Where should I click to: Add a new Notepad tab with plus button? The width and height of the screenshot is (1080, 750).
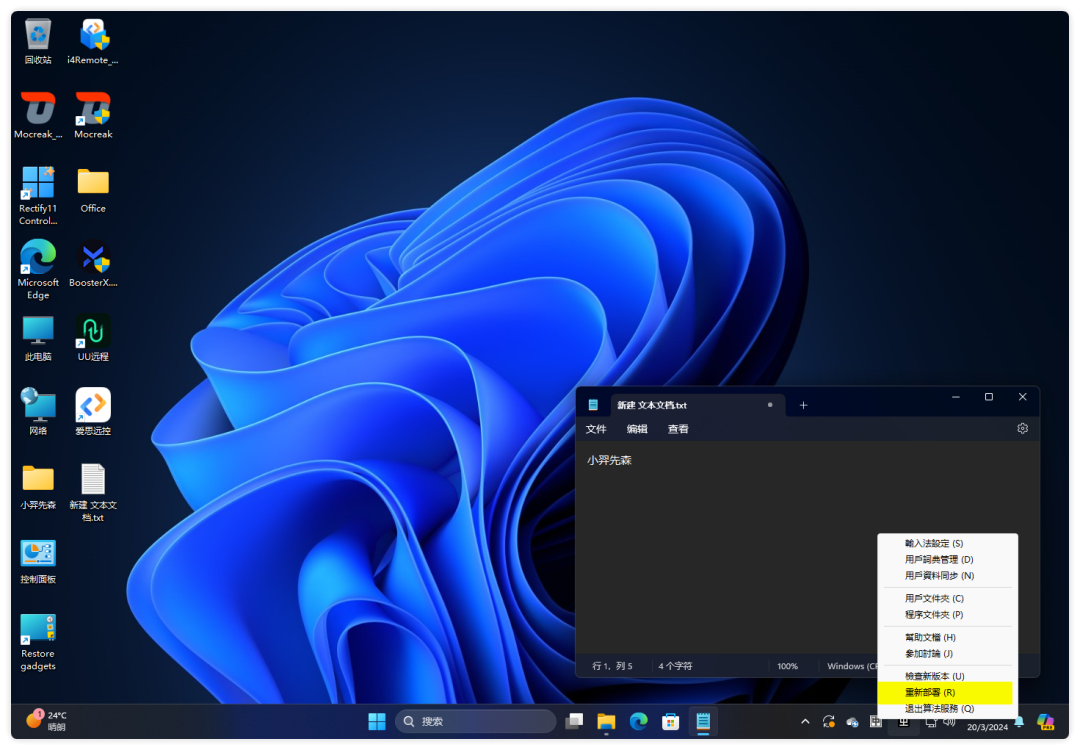point(803,405)
